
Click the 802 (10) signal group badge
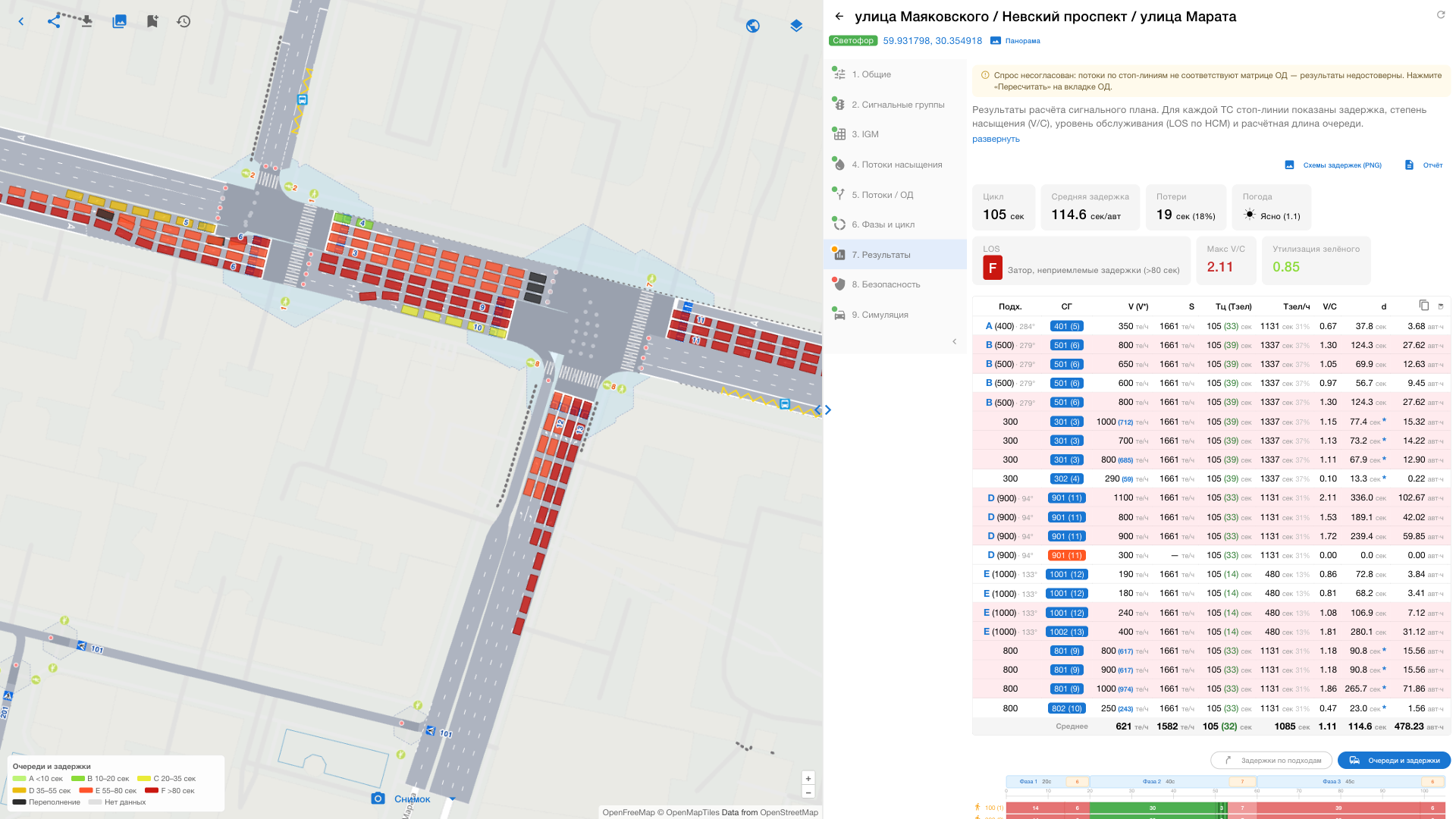[1066, 708]
